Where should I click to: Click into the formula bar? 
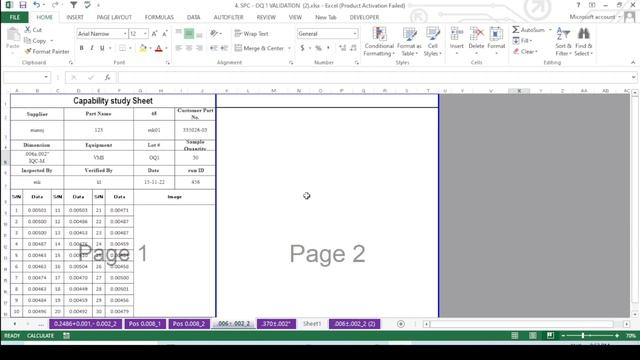(373, 77)
